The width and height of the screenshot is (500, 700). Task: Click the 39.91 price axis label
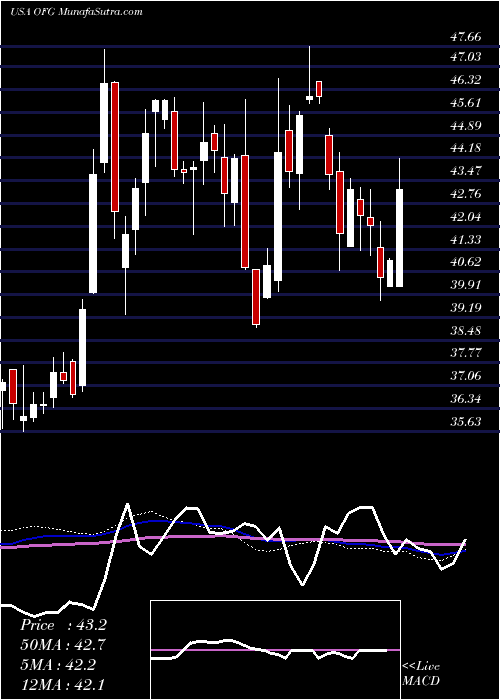tap(466, 285)
